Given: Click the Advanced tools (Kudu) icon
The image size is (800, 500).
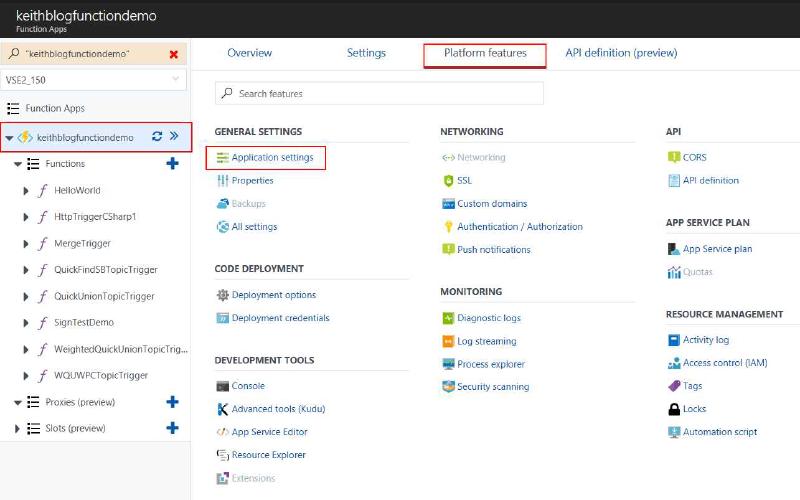Looking at the screenshot, I should point(223,409).
